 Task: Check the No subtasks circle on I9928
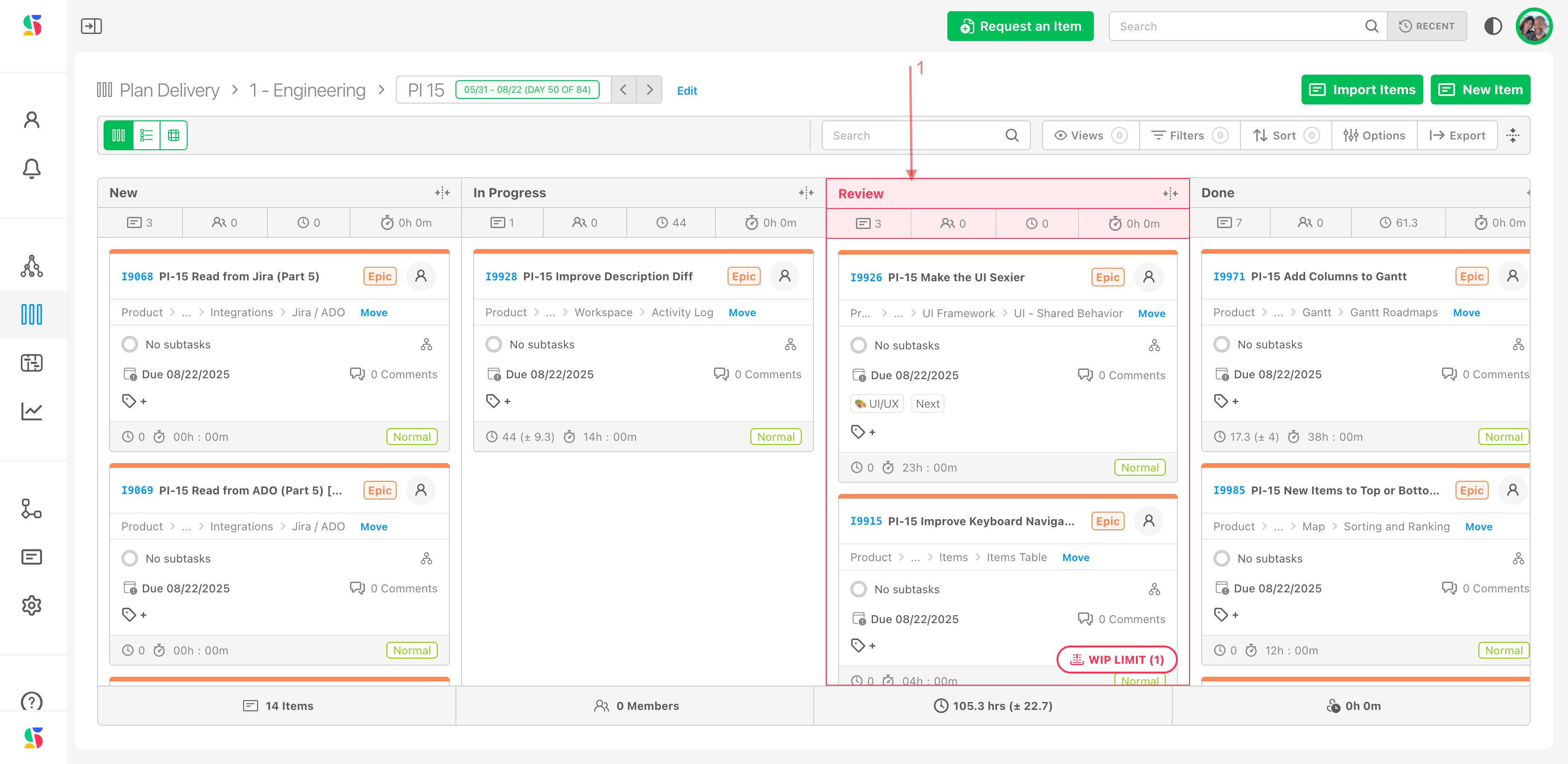click(494, 344)
